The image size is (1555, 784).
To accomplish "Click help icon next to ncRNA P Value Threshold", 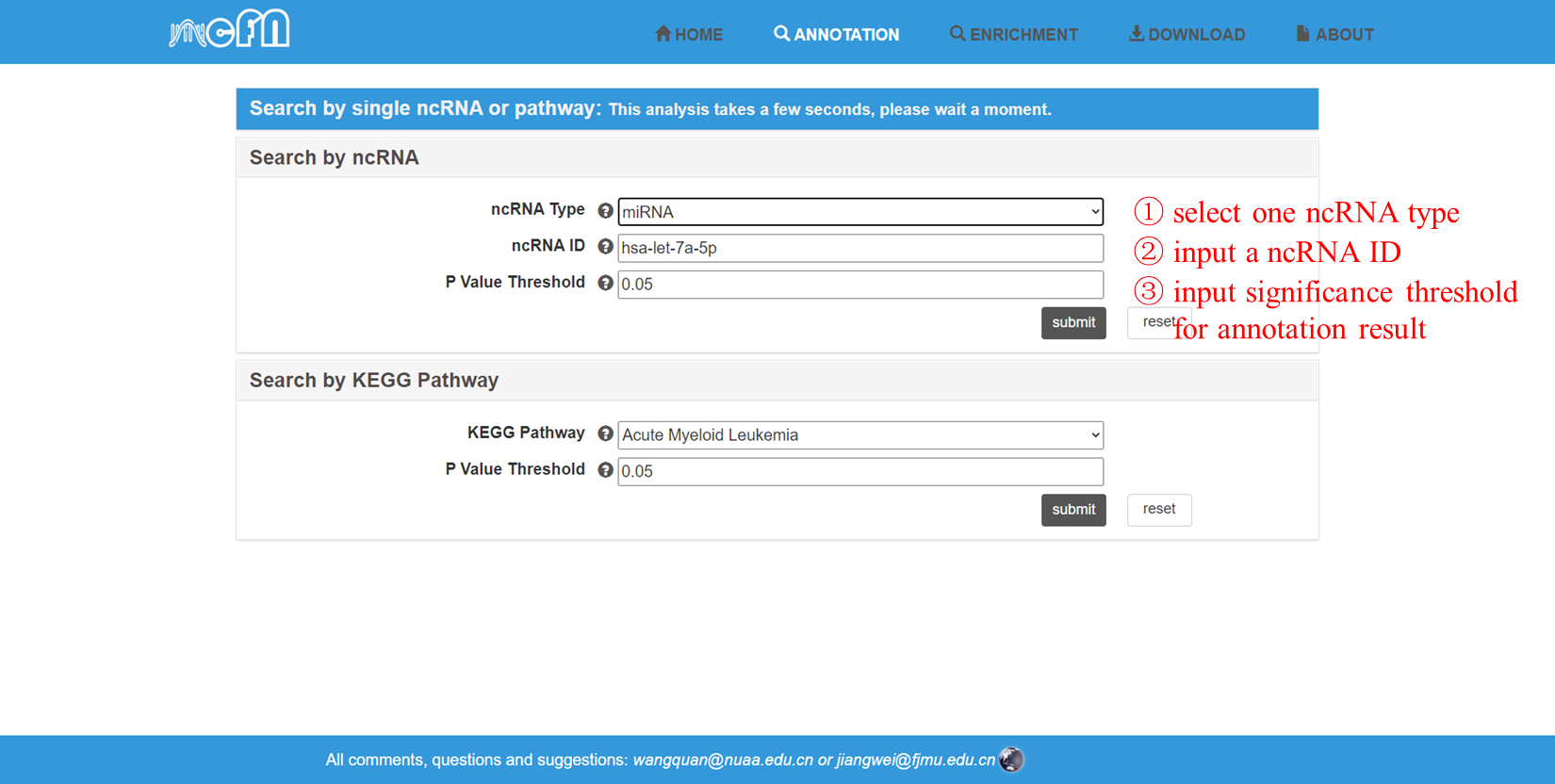I will (605, 283).
